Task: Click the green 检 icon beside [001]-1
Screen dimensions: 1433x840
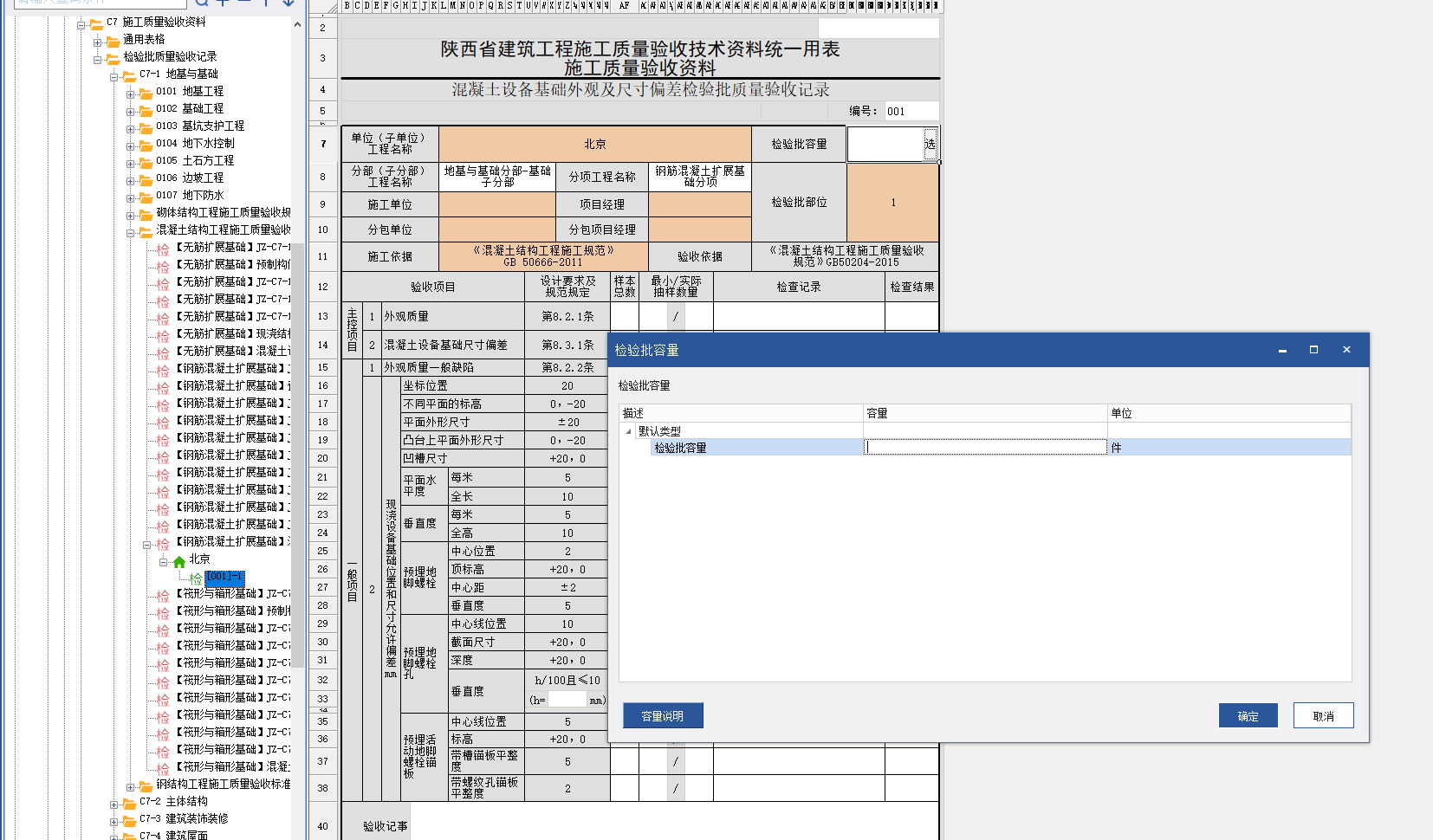Action: point(196,578)
